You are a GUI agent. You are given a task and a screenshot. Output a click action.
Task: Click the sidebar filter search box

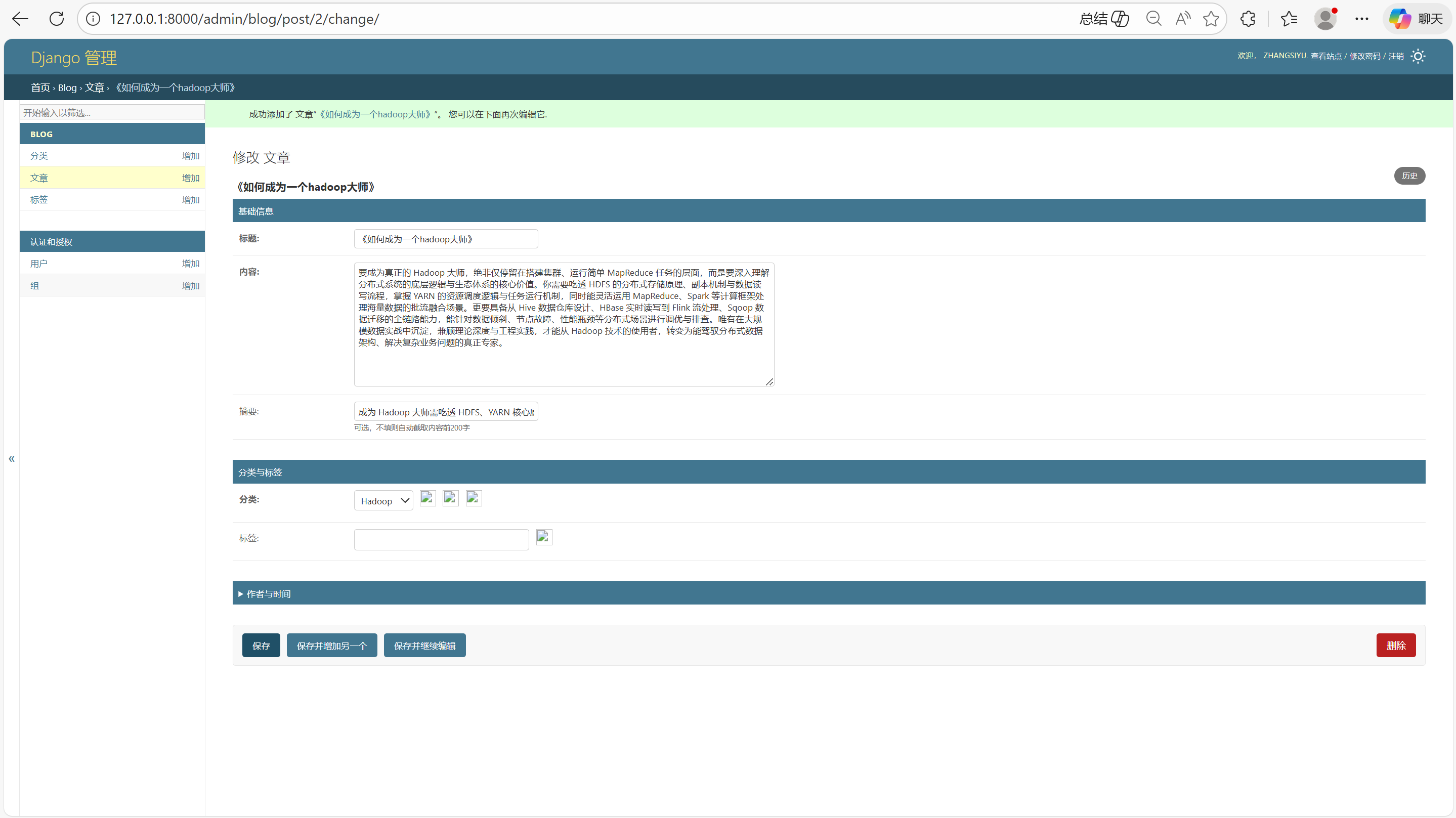point(112,112)
